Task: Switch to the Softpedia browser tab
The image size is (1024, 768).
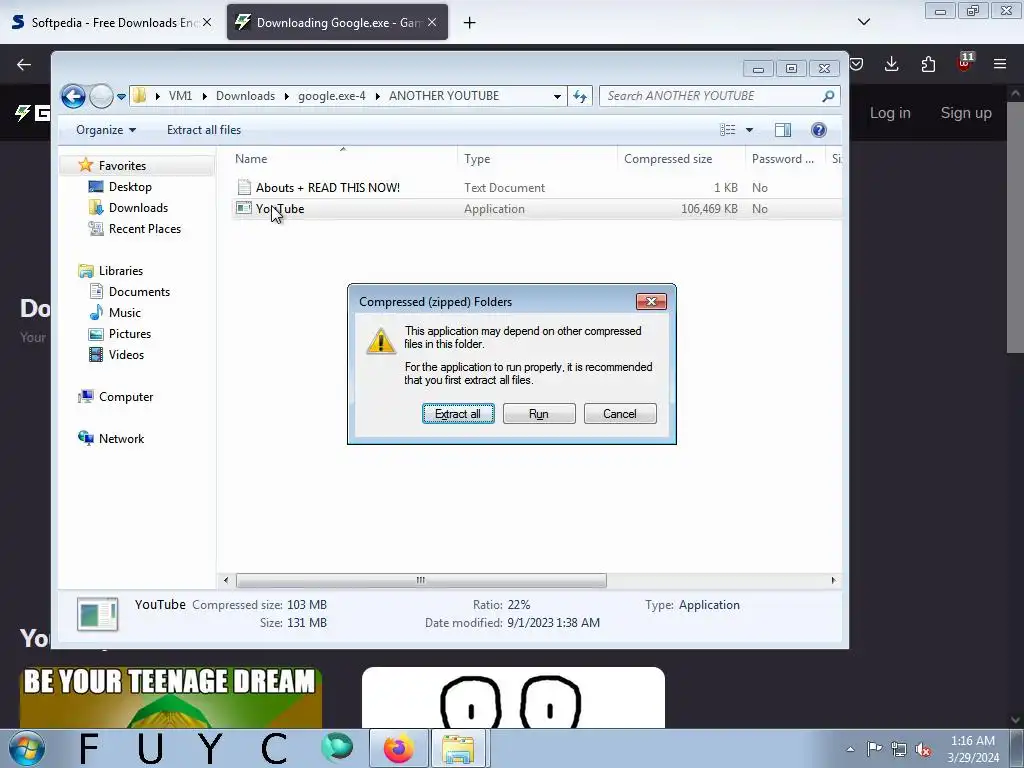Action: [111, 22]
